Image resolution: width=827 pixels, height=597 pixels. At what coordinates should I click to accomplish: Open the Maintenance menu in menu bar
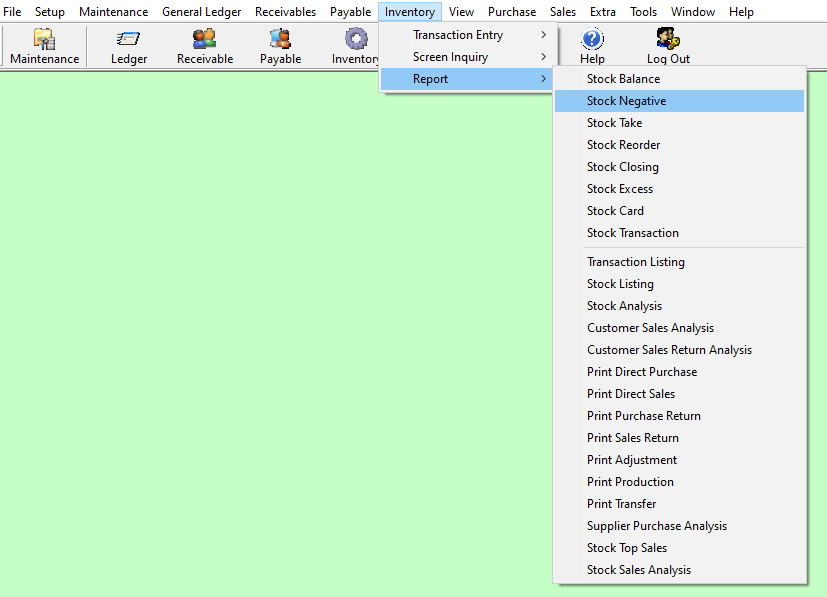coord(113,12)
